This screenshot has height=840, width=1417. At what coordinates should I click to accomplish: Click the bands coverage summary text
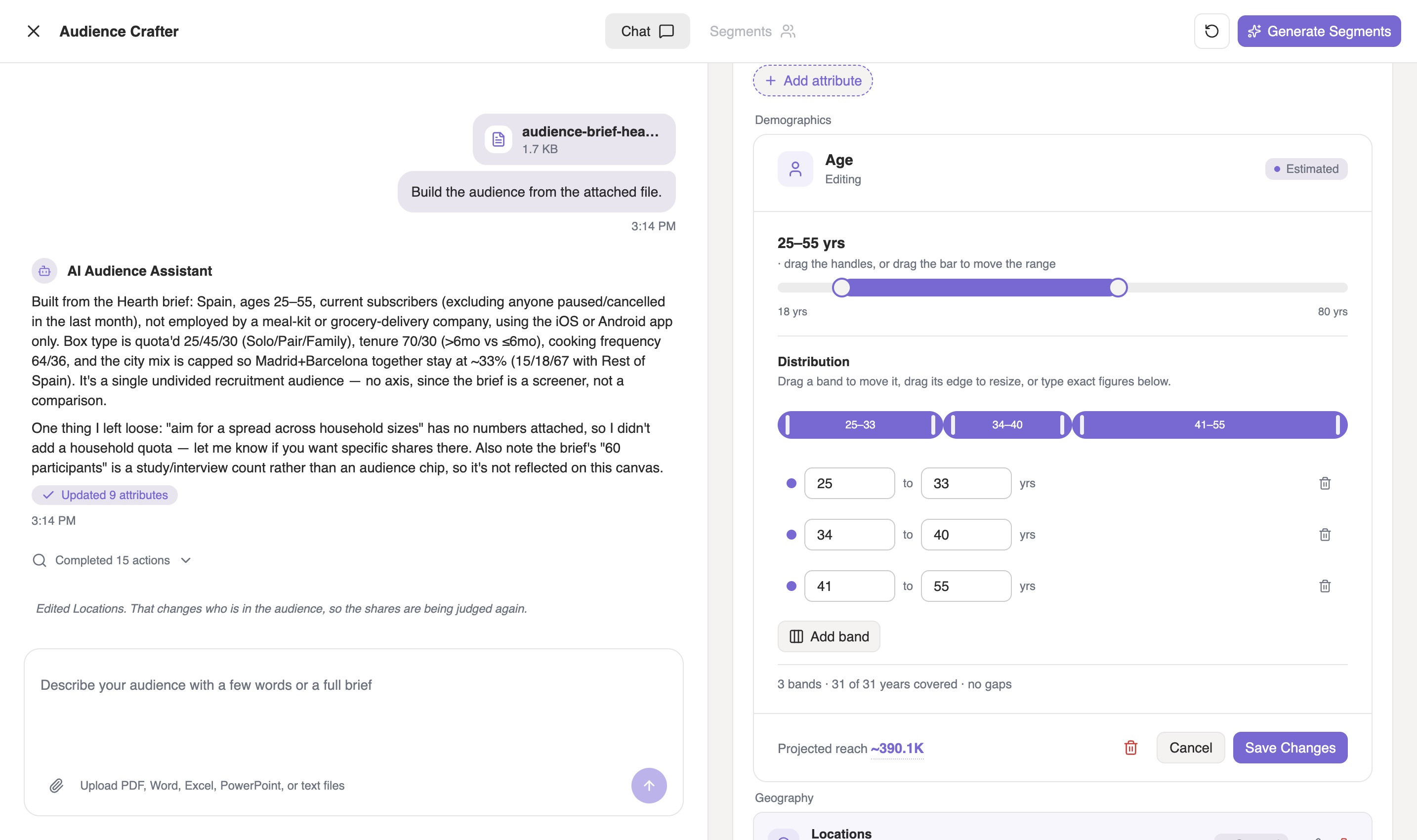pyautogui.click(x=894, y=684)
